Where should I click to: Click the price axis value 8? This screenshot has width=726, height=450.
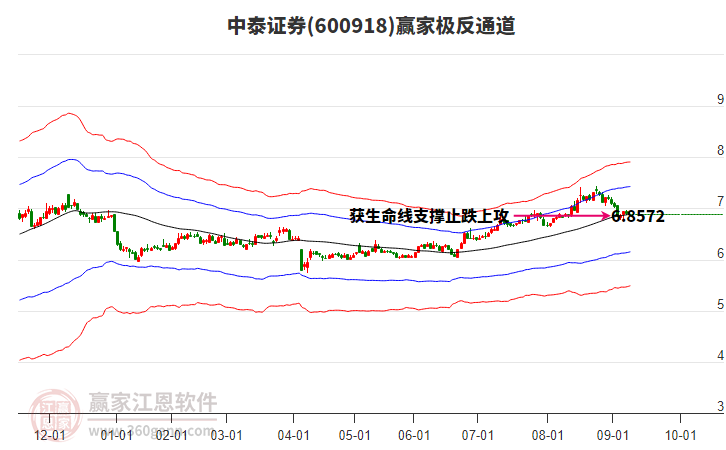click(720, 150)
